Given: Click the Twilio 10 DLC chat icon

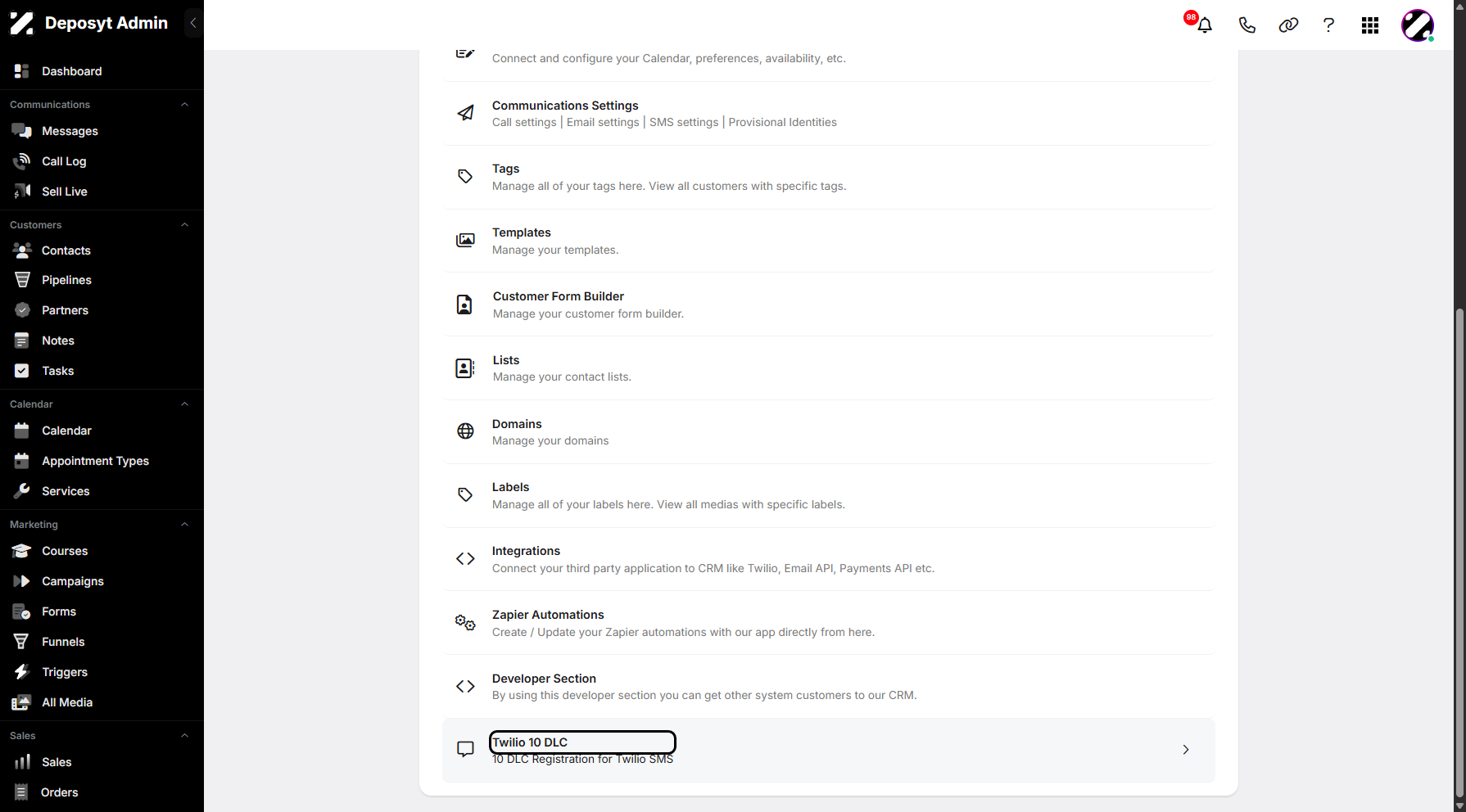Looking at the screenshot, I should click(465, 749).
